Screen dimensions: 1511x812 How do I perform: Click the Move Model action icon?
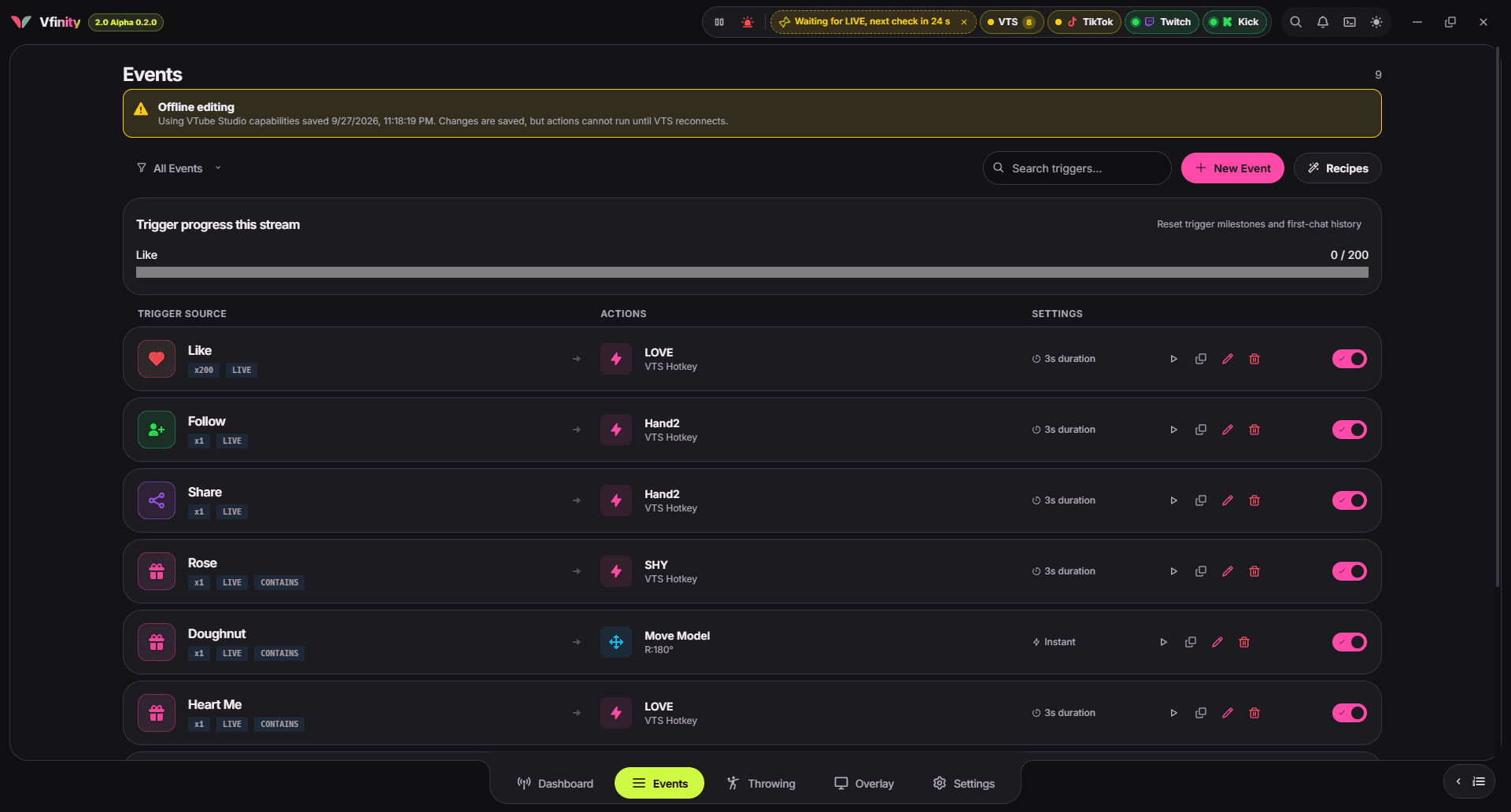tap(616, 642)
